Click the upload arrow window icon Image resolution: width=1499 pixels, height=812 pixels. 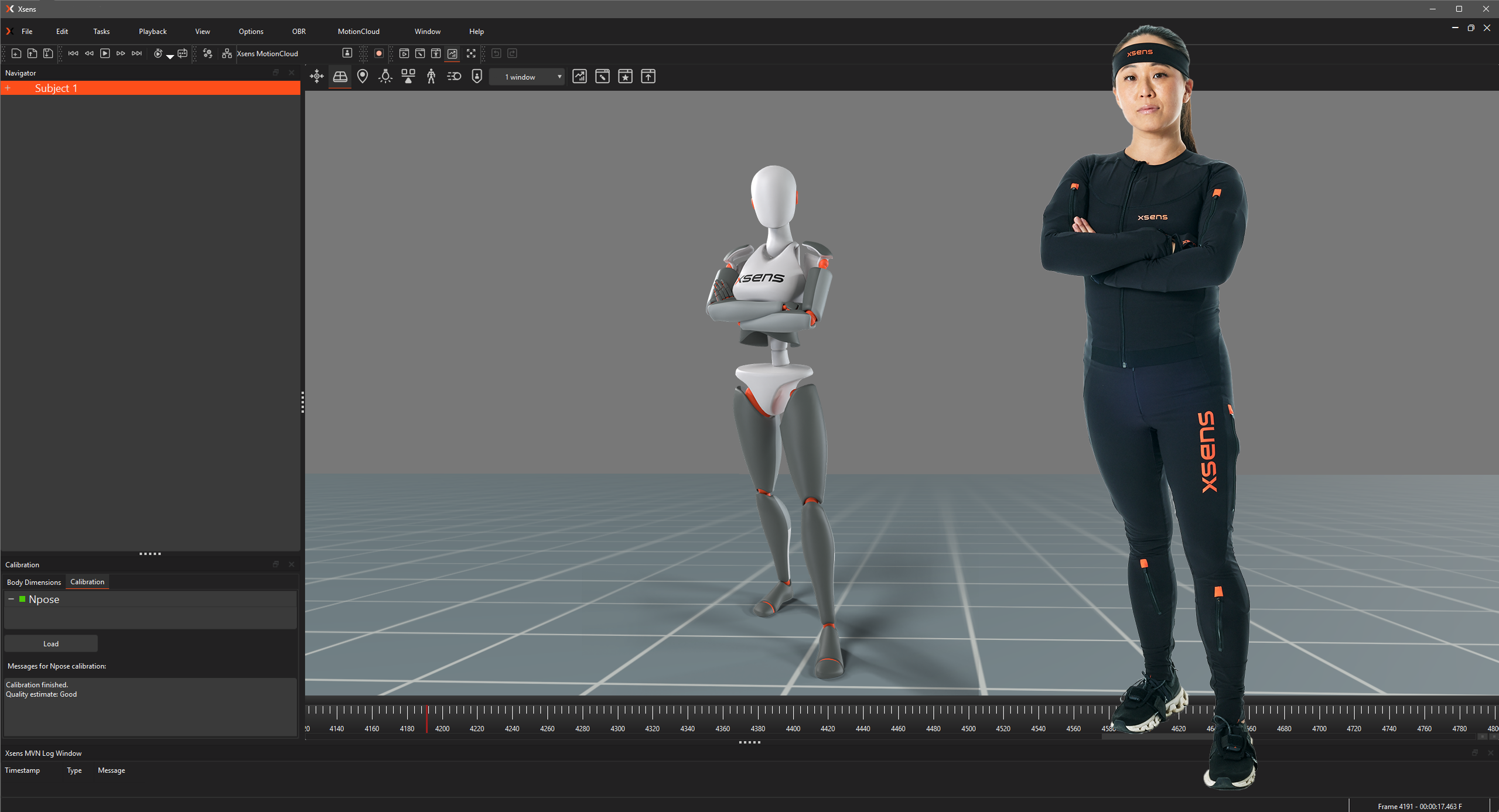coord(648,76)
